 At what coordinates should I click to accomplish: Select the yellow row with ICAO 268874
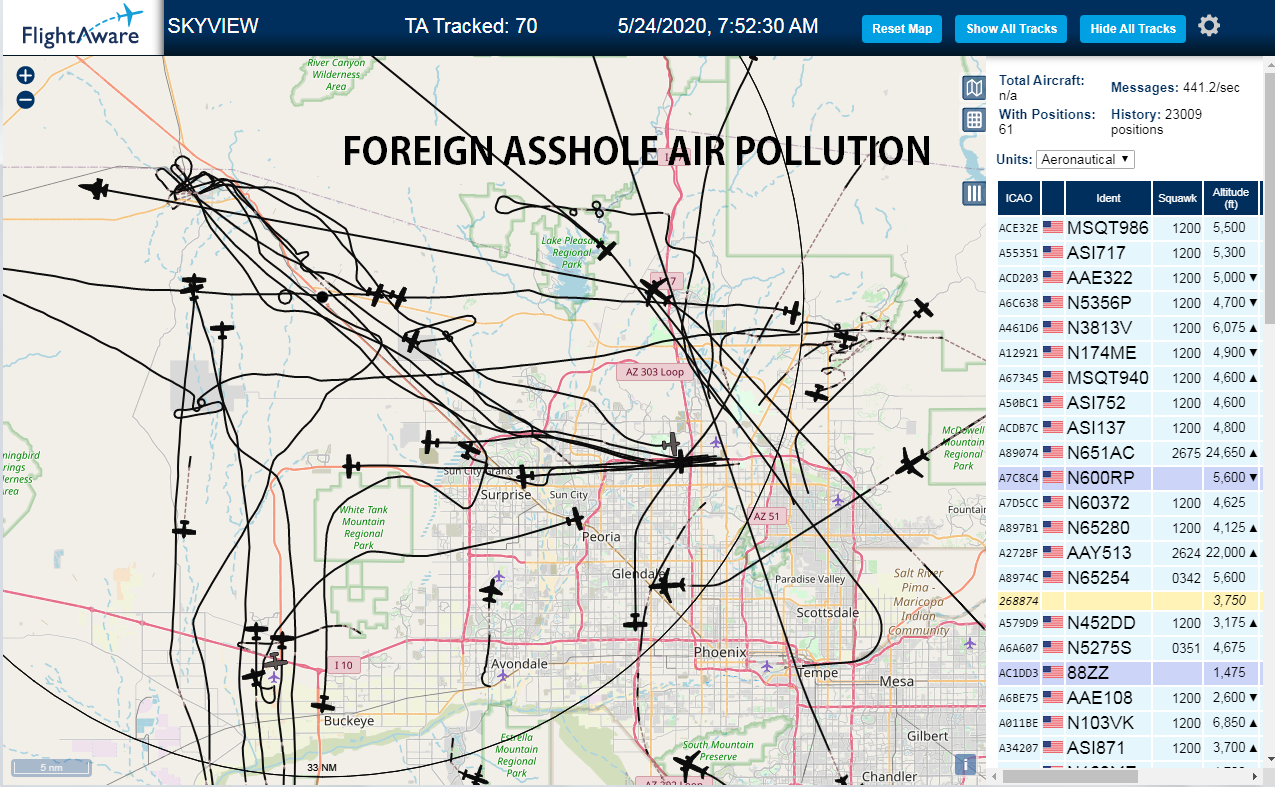coord(1130,601)
